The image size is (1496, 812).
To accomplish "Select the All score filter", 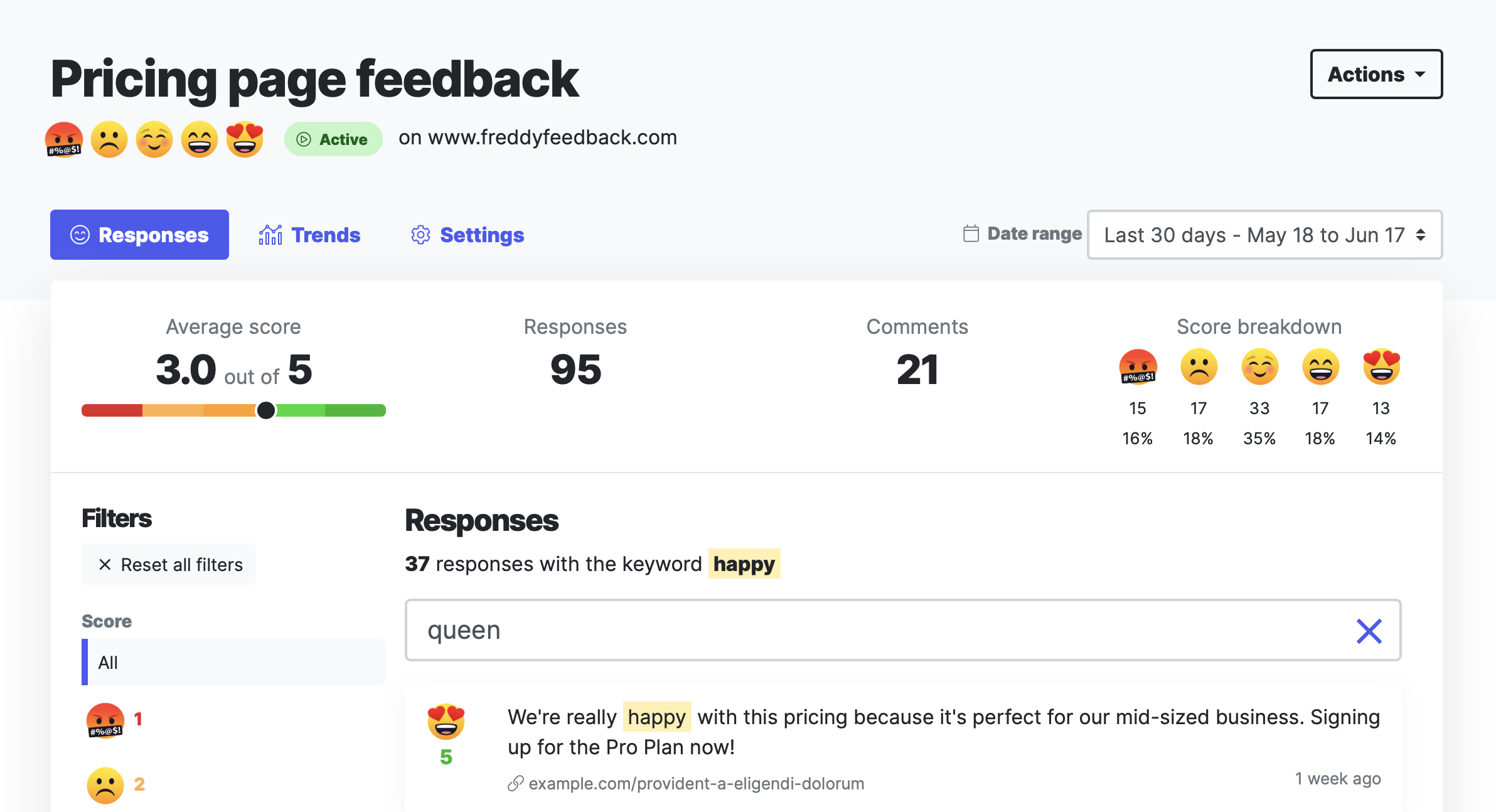I will click(x=233, y=663).
